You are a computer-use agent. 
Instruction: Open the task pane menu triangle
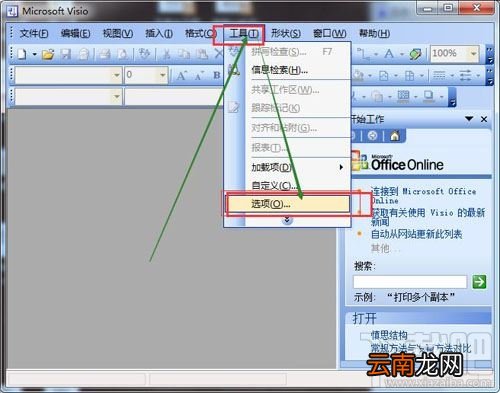pos(469,119)
